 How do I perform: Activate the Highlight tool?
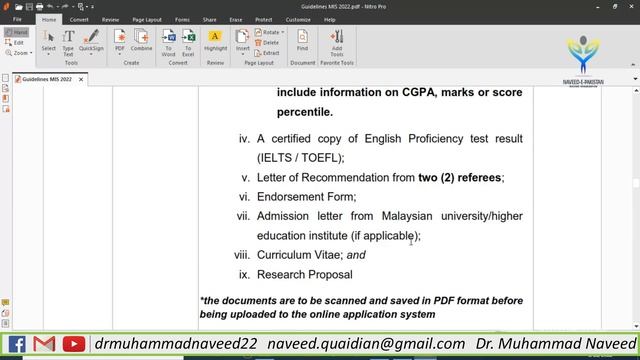coord(215,40)
